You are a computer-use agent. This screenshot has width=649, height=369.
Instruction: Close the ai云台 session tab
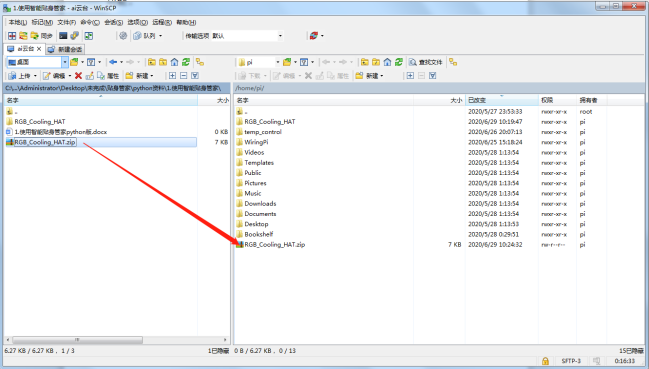[x=39, y=49]
